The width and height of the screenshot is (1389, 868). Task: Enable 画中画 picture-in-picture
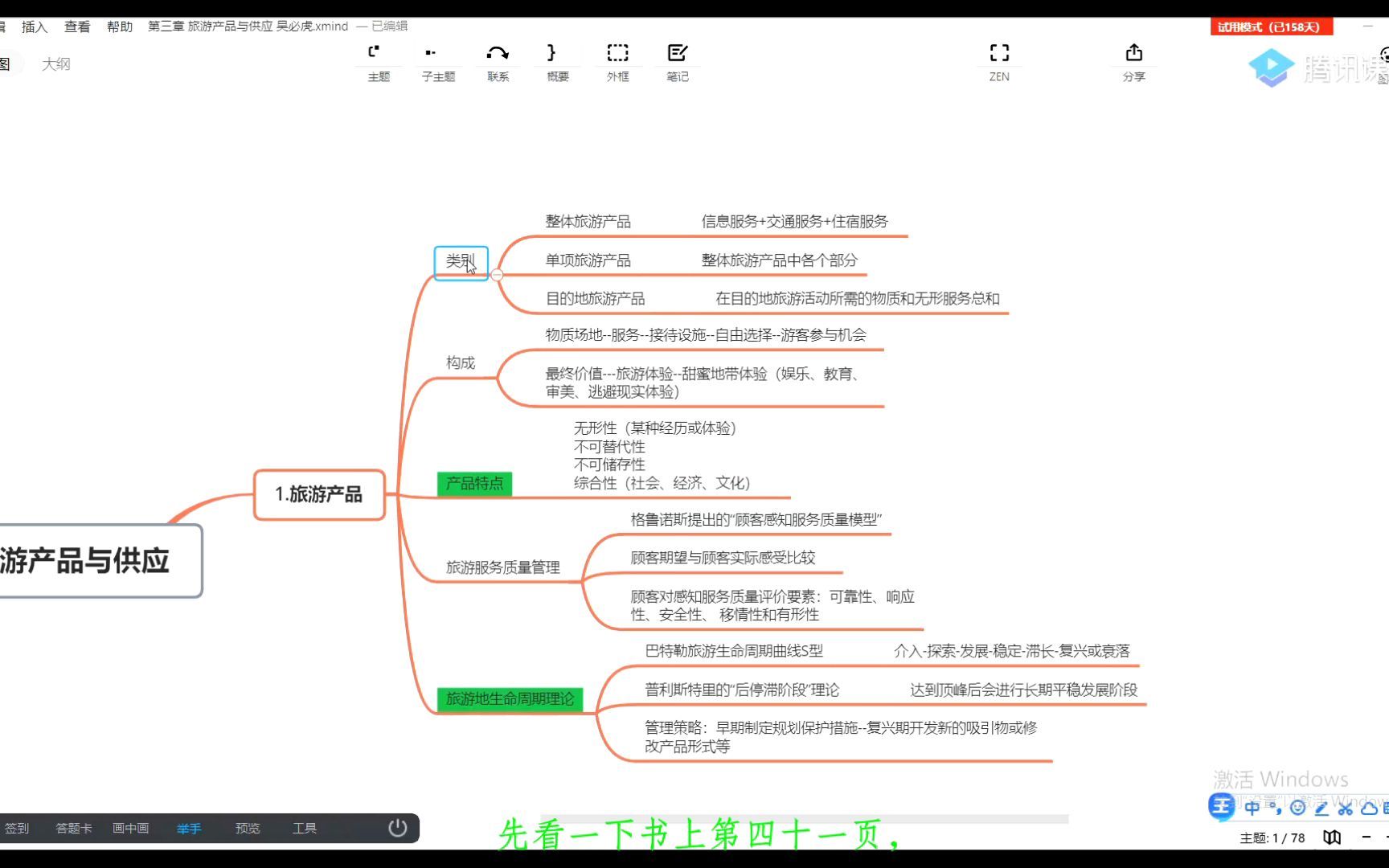click(130, 828)
